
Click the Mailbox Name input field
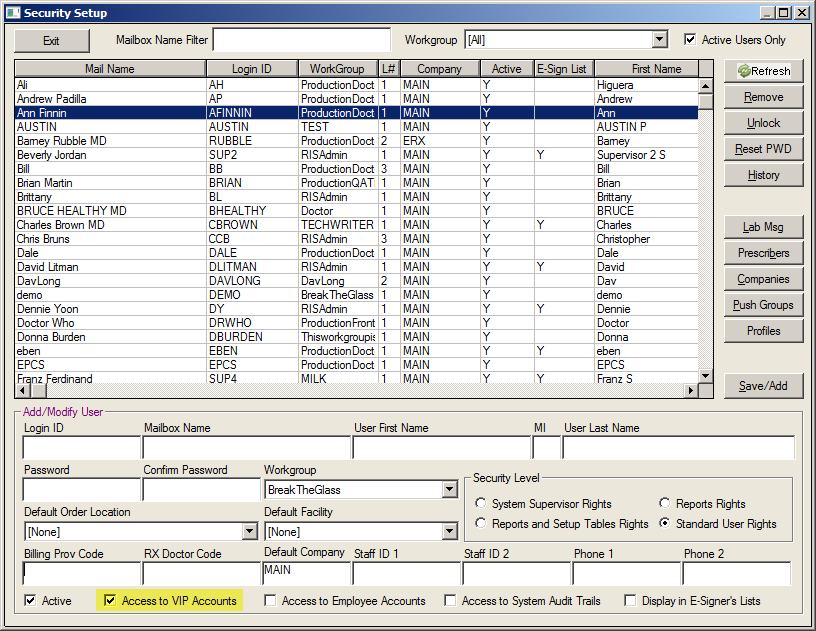[x=247, y=447]
